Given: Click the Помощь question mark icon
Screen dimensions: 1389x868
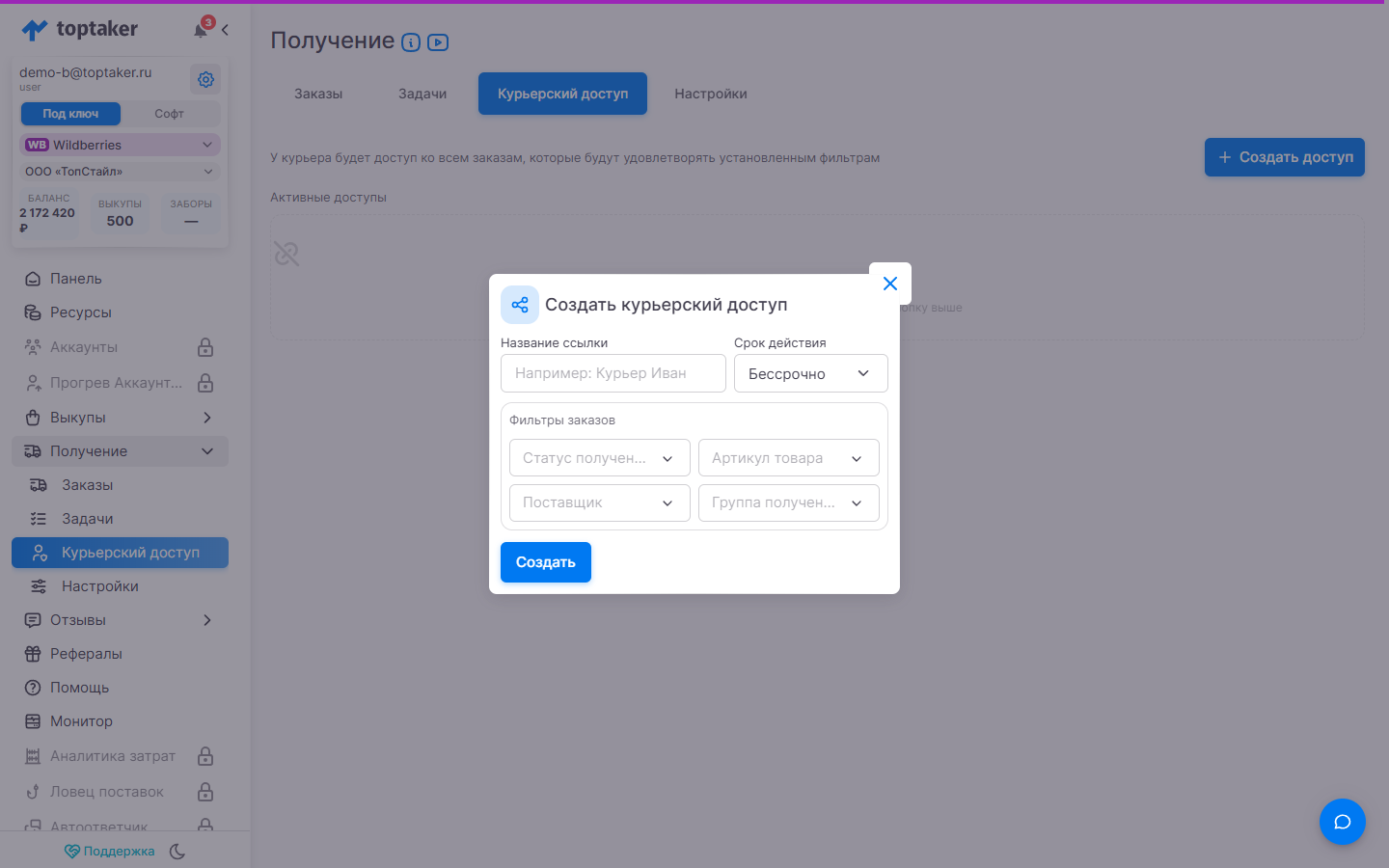Looking at the screenshot, I should click(33, 688).
